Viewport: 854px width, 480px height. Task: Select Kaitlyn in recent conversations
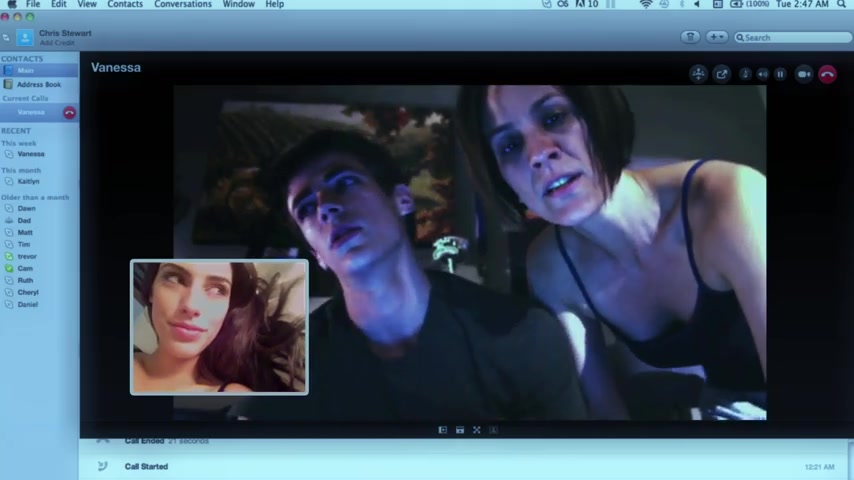28,182
